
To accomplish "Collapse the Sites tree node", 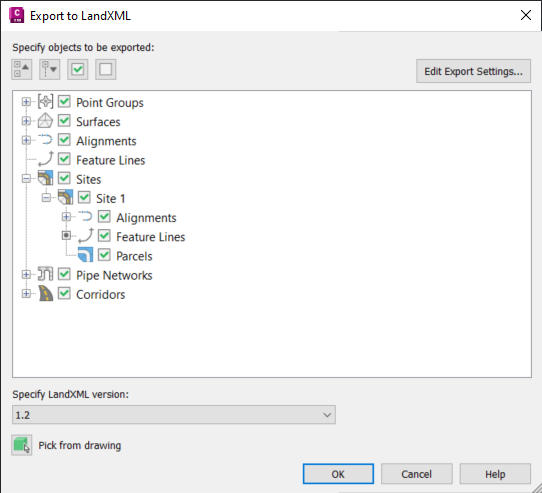I will pyautogui.click(x=26, y=178).
